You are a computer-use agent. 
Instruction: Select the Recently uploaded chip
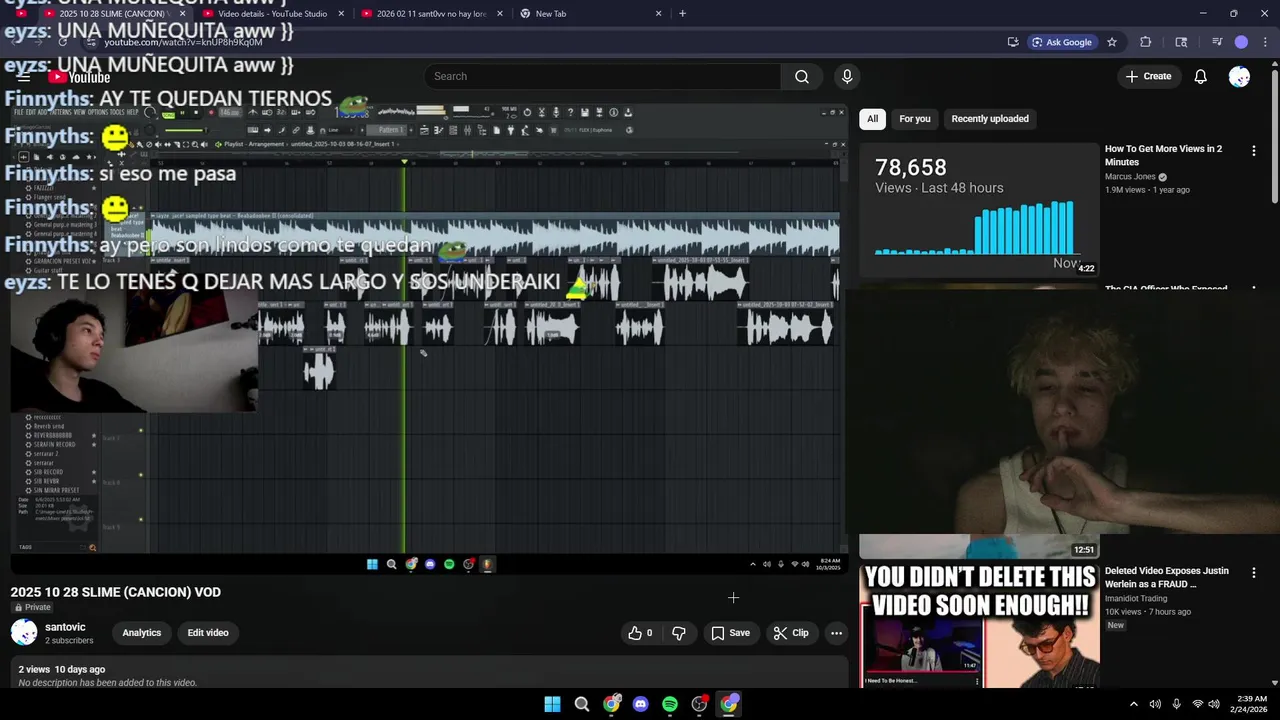tap(990, 119)
